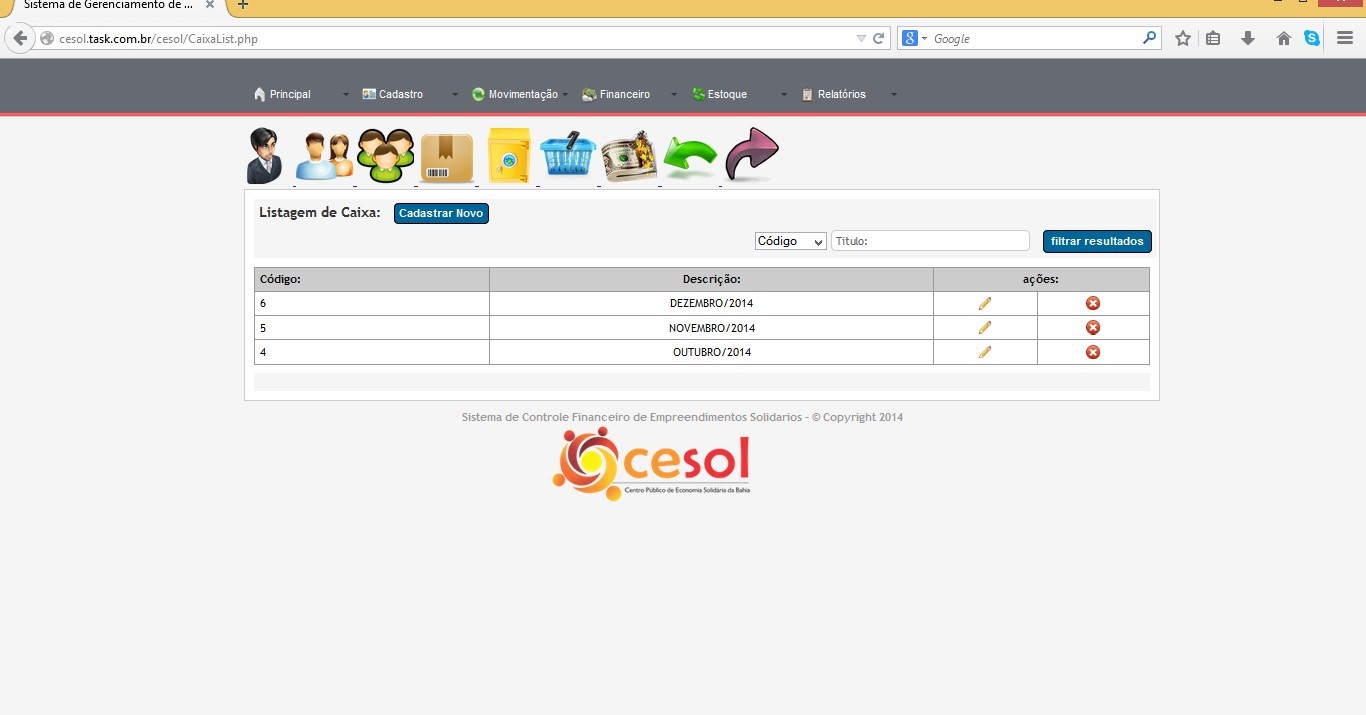Screen dimensions: 1366x715
Task: Expand the Cadastro menu
Action: 400,94
